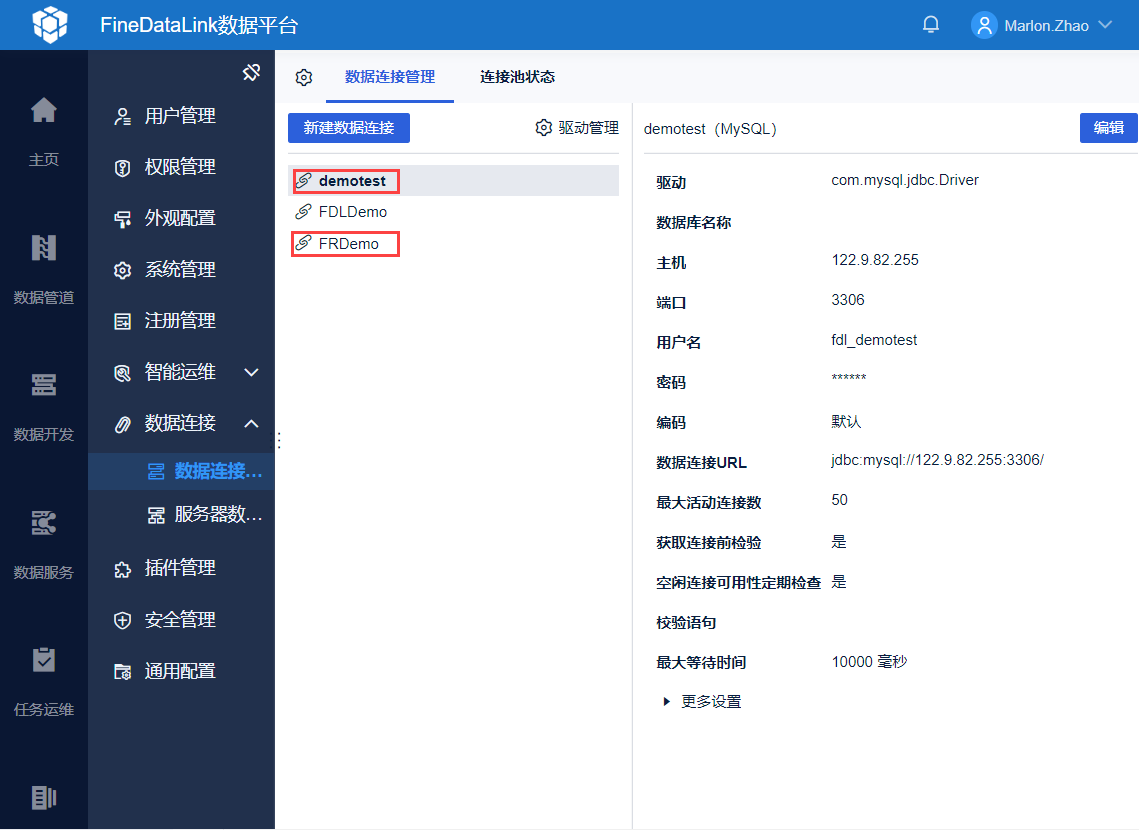Select the FRDemo connection
This screenshot has width=1139, height=830.
click(453, 244)
